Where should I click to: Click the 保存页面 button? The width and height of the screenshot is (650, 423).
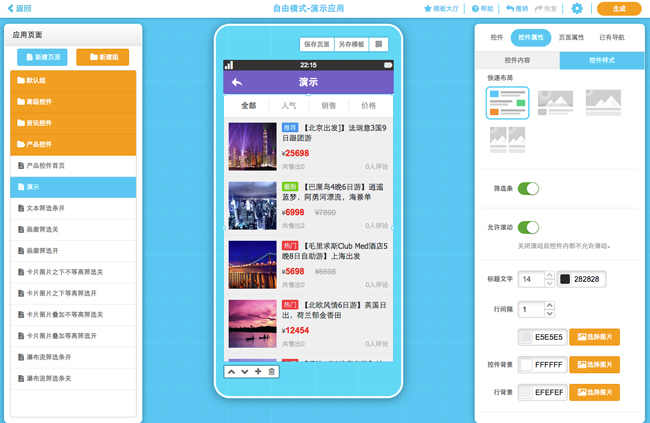[317, 44]
